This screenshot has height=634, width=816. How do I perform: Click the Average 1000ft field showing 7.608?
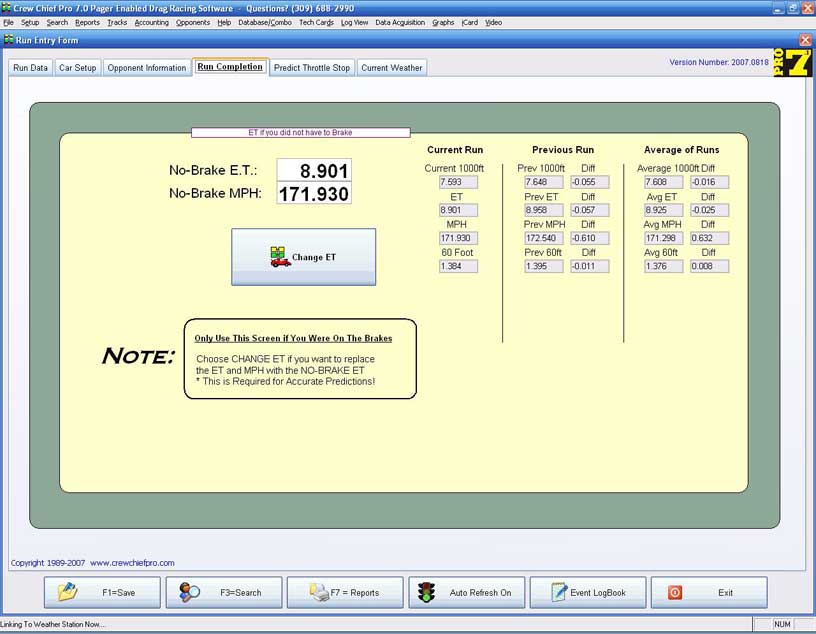664,182
